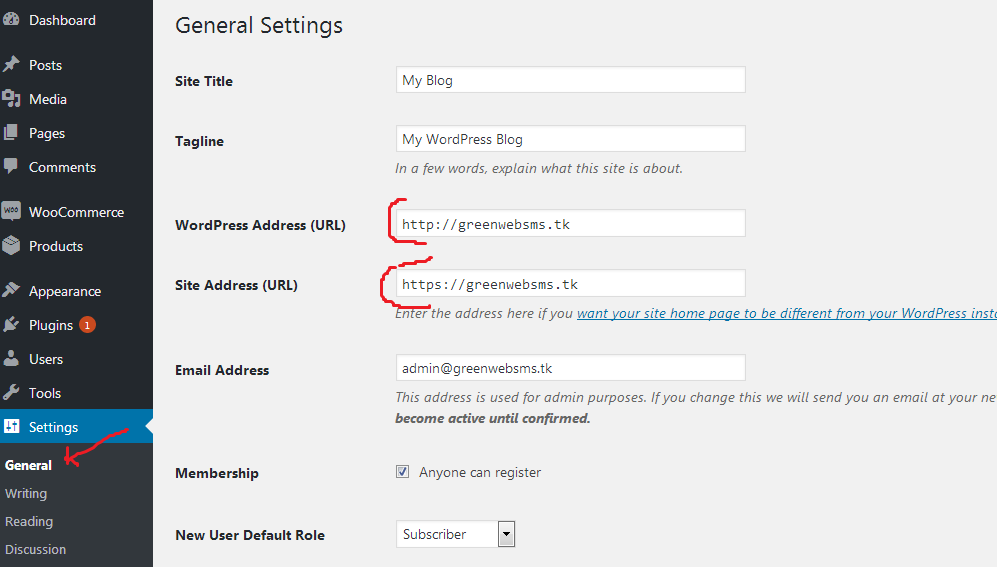Click the plugin update count badge
This screenshot has width=997, height=567.
tap(87, 325)
